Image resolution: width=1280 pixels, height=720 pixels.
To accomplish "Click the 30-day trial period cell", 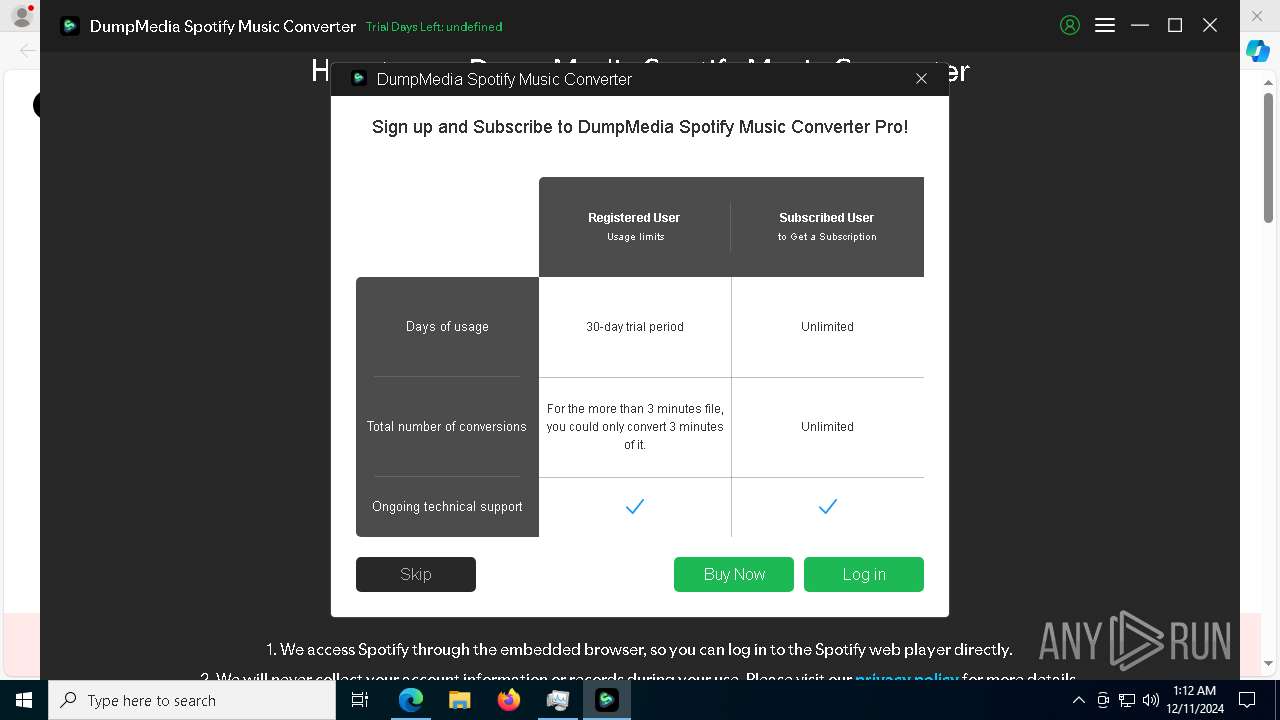I will 635,327.
